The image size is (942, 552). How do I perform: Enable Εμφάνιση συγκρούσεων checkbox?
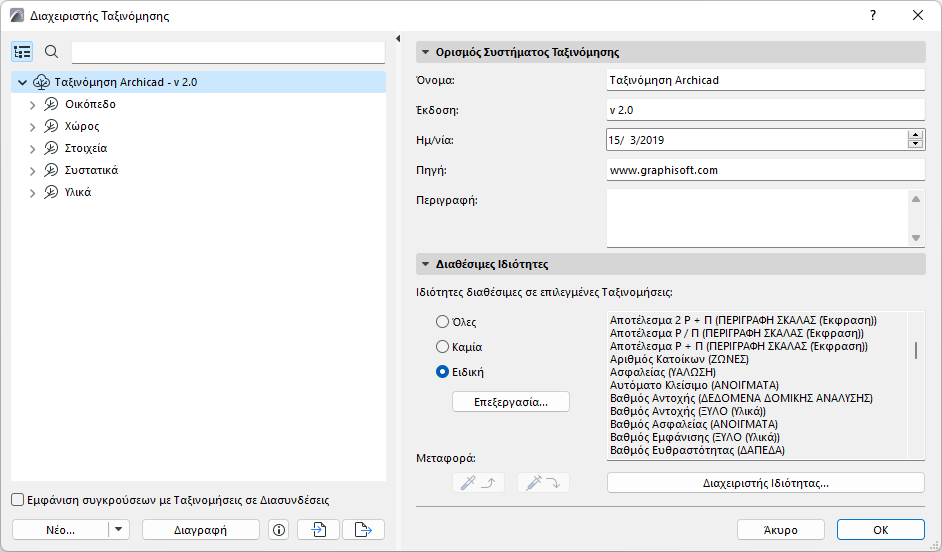click(17, 500)
